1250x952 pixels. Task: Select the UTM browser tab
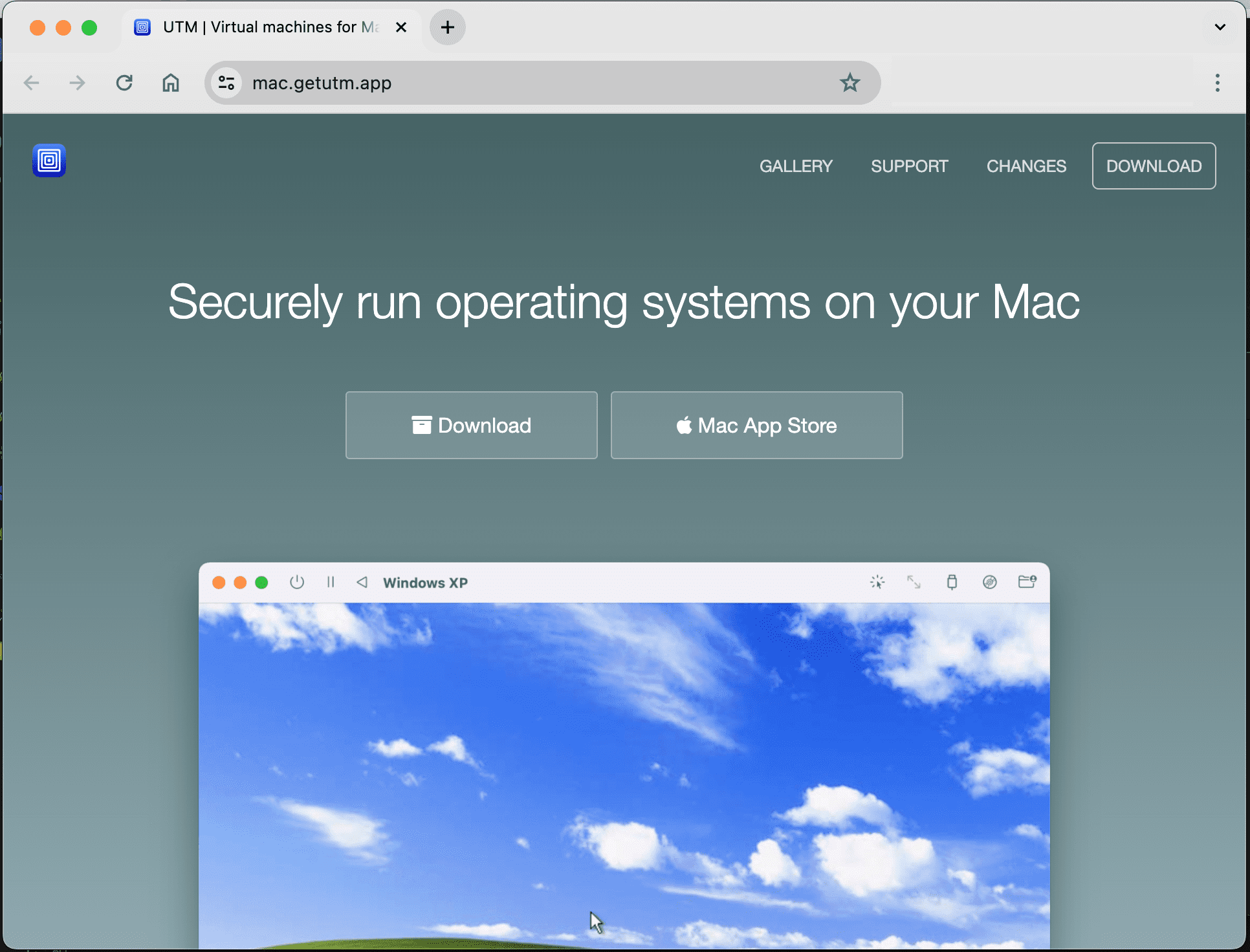coord(259,27)
